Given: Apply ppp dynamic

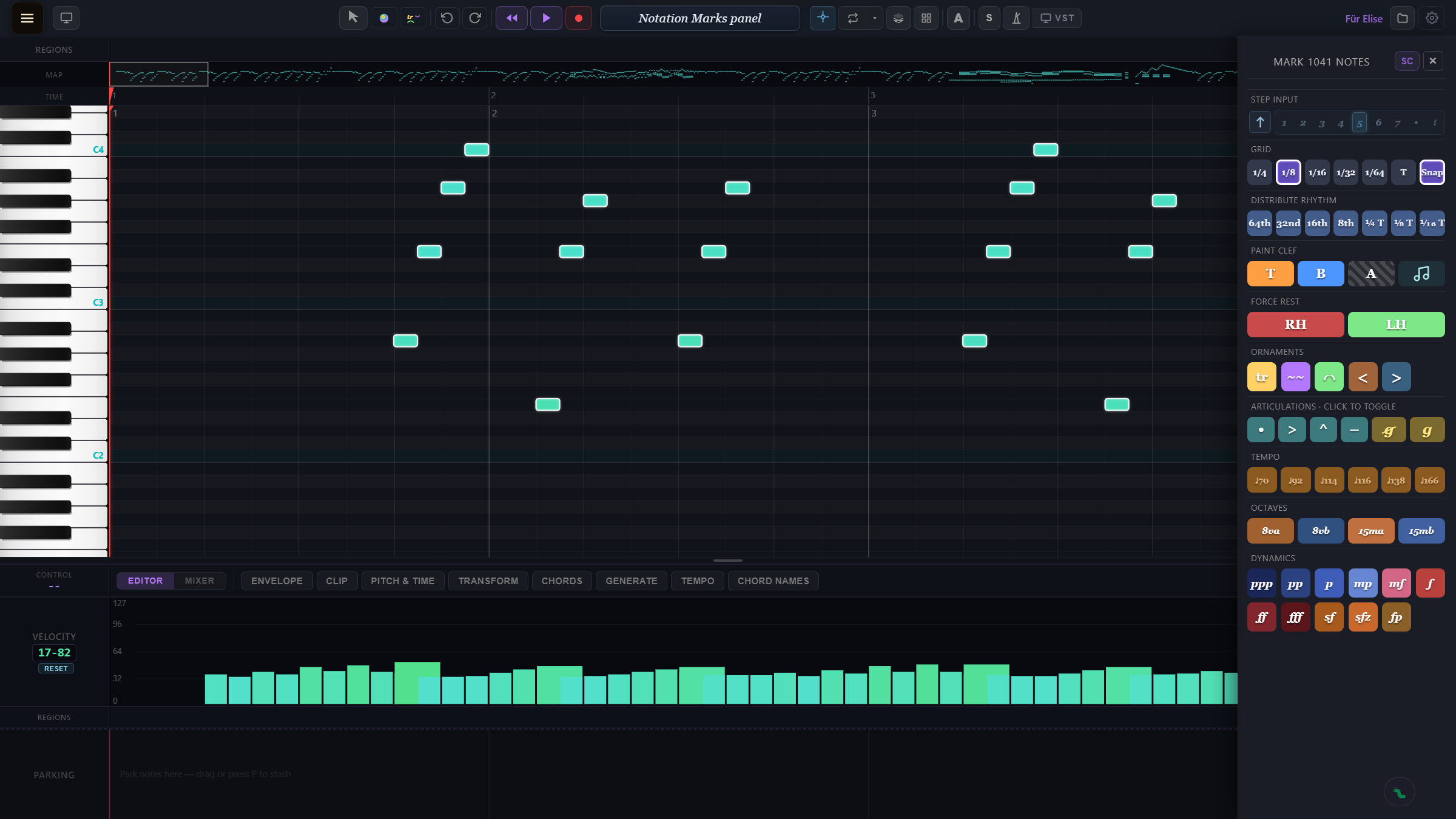Looking at the screenshot, I should click(x=1262, y=584).
